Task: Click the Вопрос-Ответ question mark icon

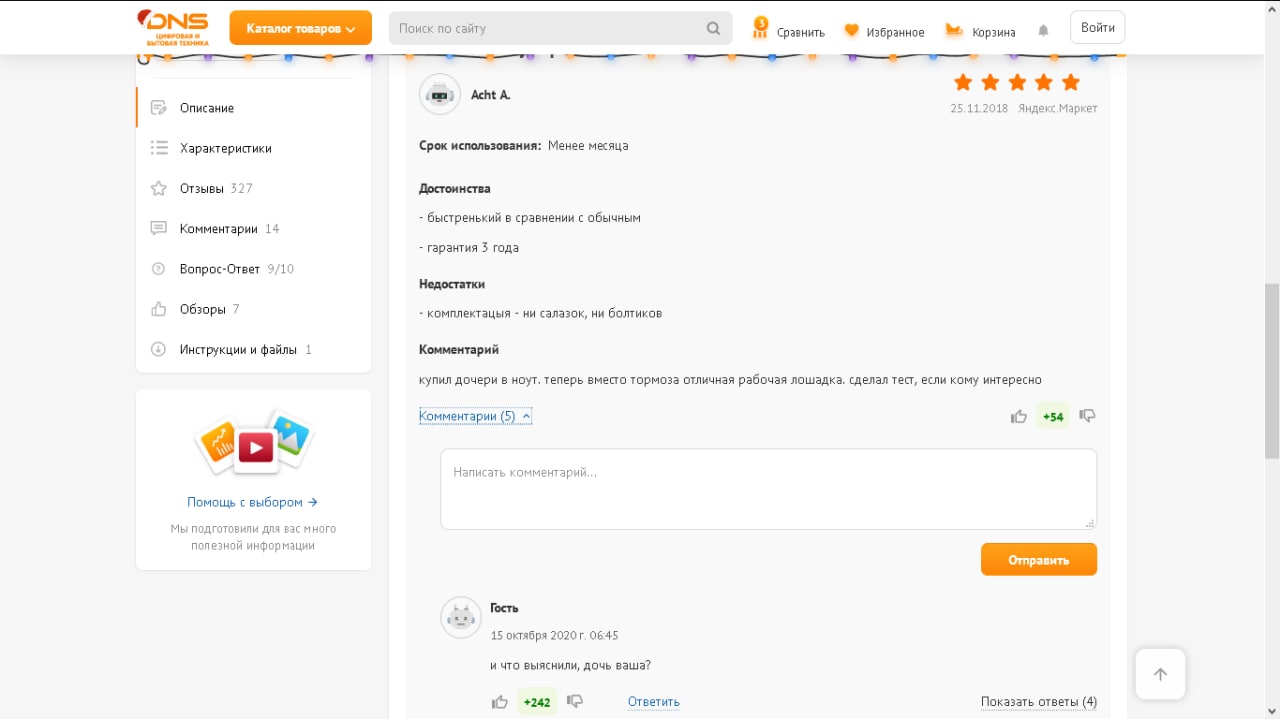Action: tap(158, 269)
